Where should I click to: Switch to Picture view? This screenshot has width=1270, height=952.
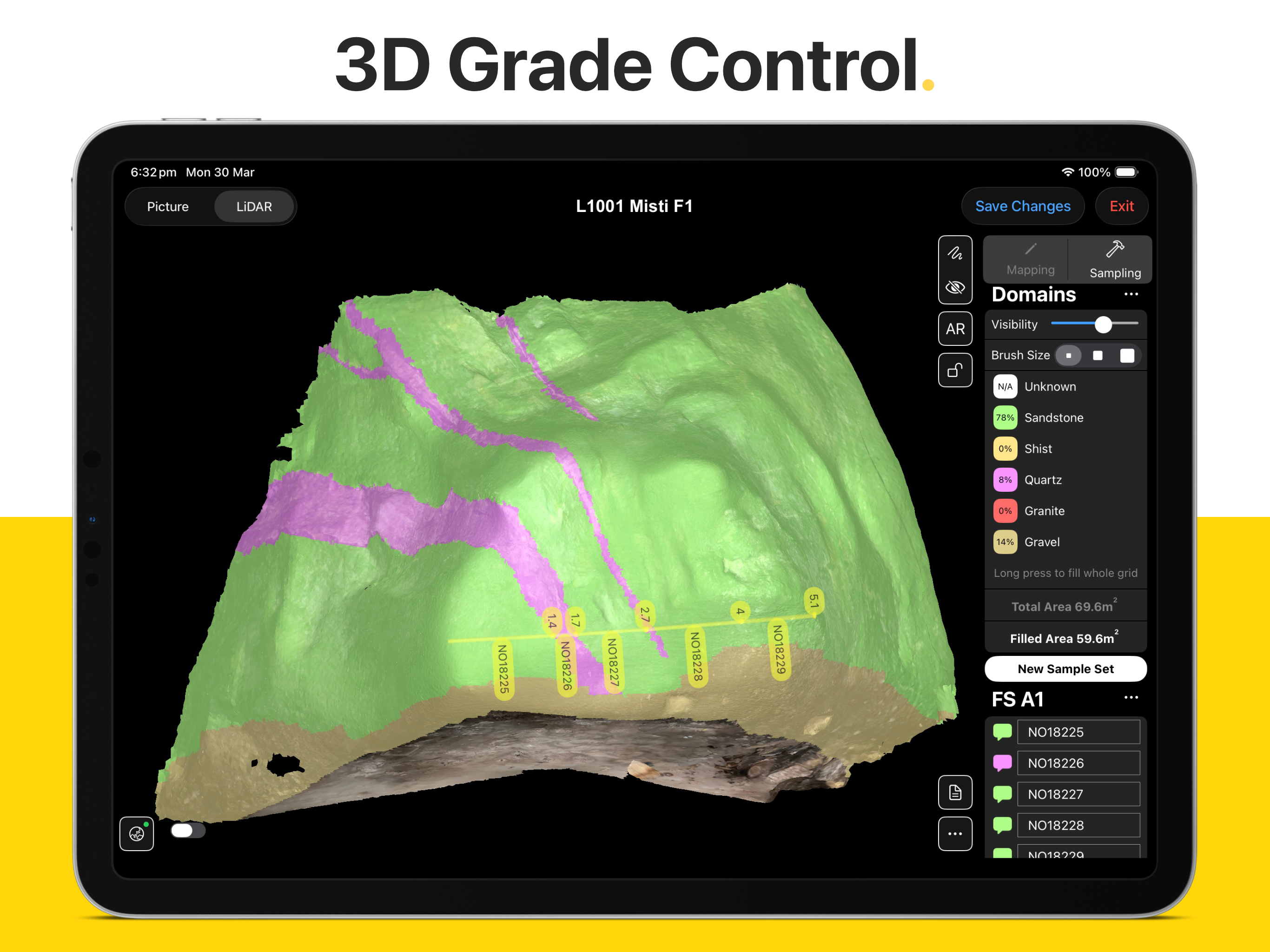coord(168,207)
